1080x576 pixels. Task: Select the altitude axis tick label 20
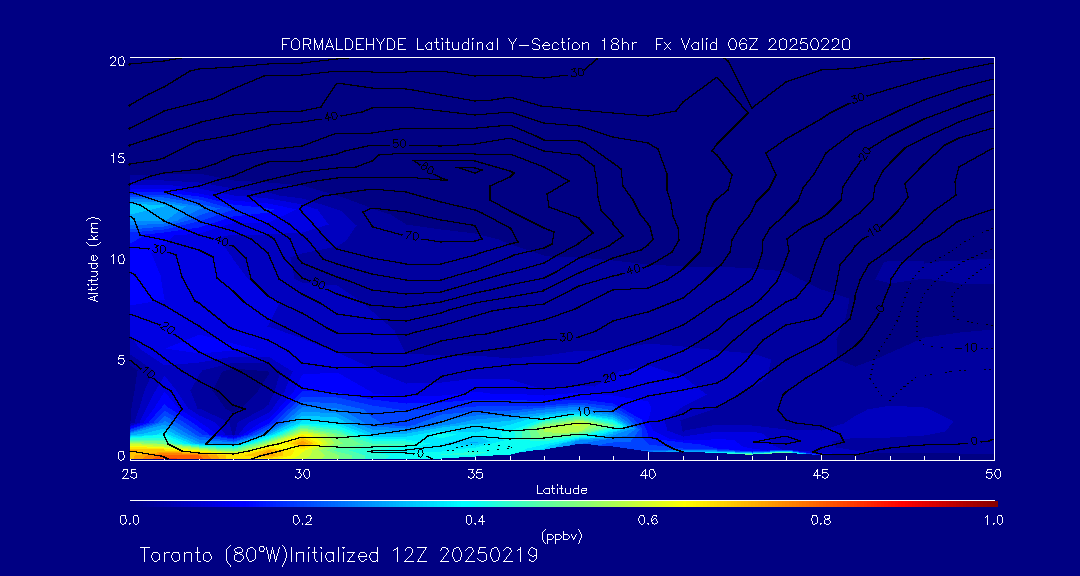(116, 61)
